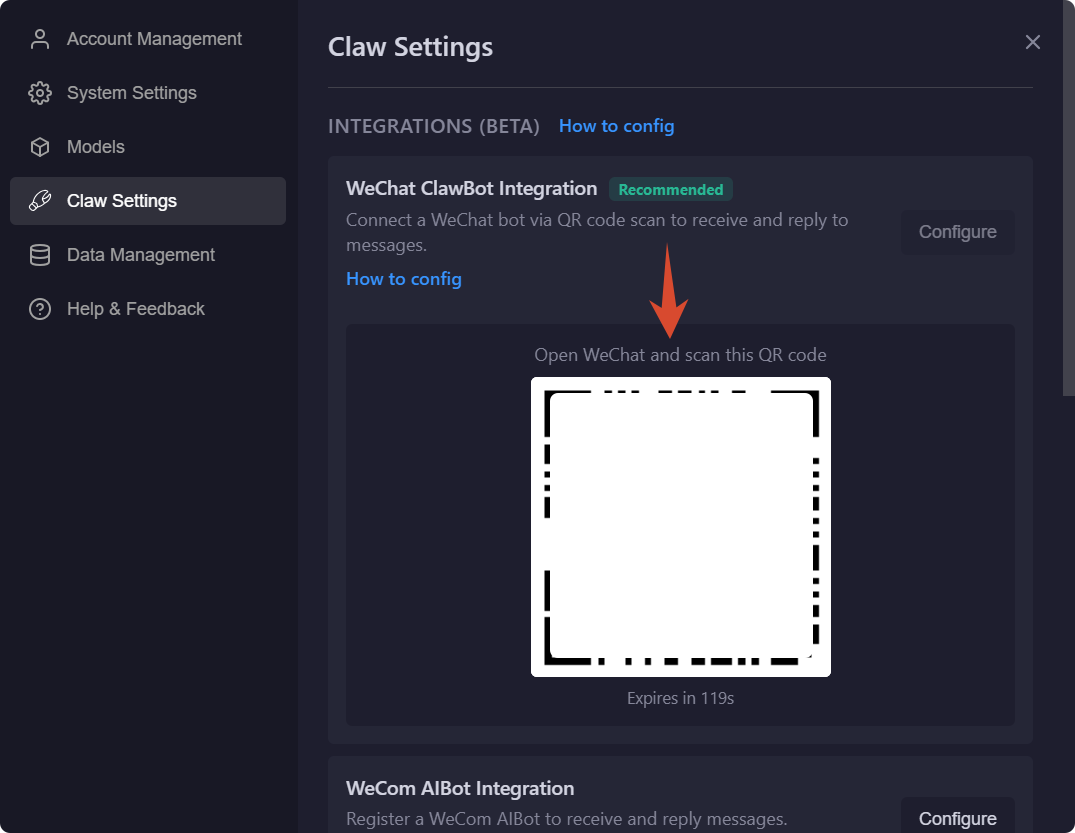The height and width of the screenshot is (833, 1075).
Task: Click Configure for WeChat ClawBot Integration
Action: click(957, 232)
